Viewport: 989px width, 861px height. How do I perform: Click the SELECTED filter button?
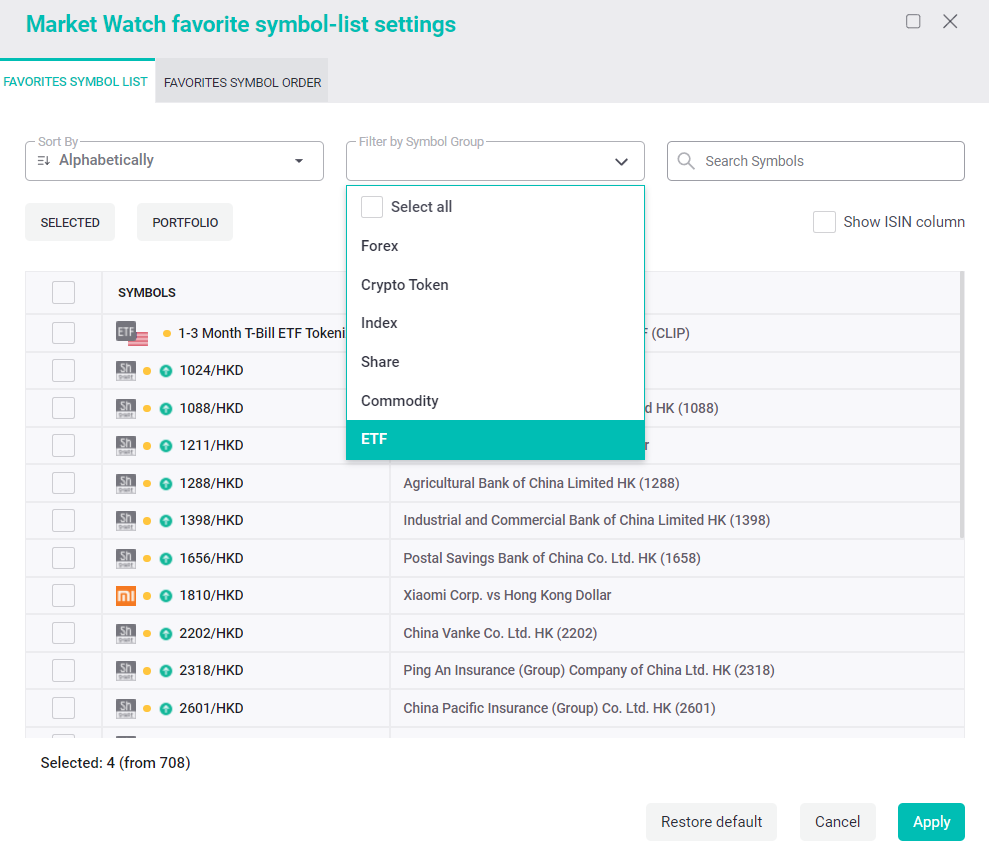pyautogui.click(x=70, y=222)
